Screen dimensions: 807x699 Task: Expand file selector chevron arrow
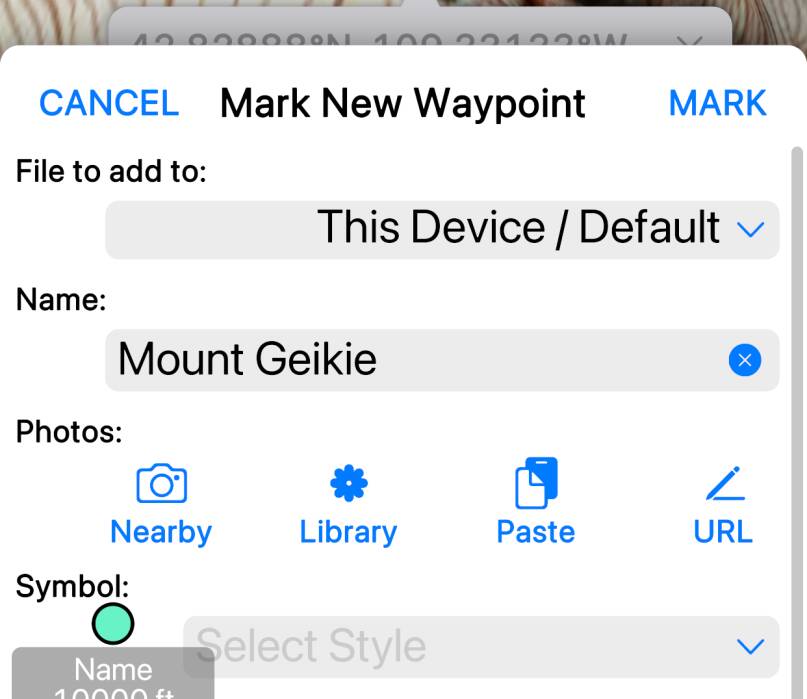pos(750,229)
